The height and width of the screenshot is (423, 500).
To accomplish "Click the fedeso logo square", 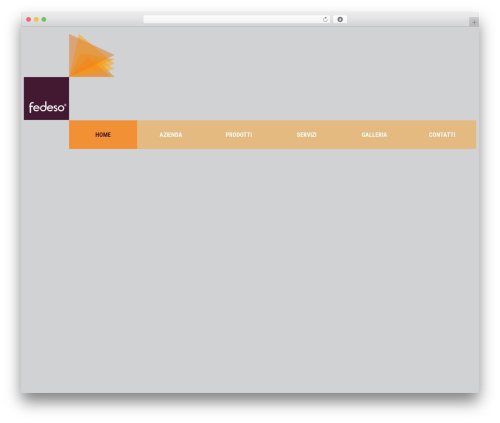I will (x=46, y=98).
